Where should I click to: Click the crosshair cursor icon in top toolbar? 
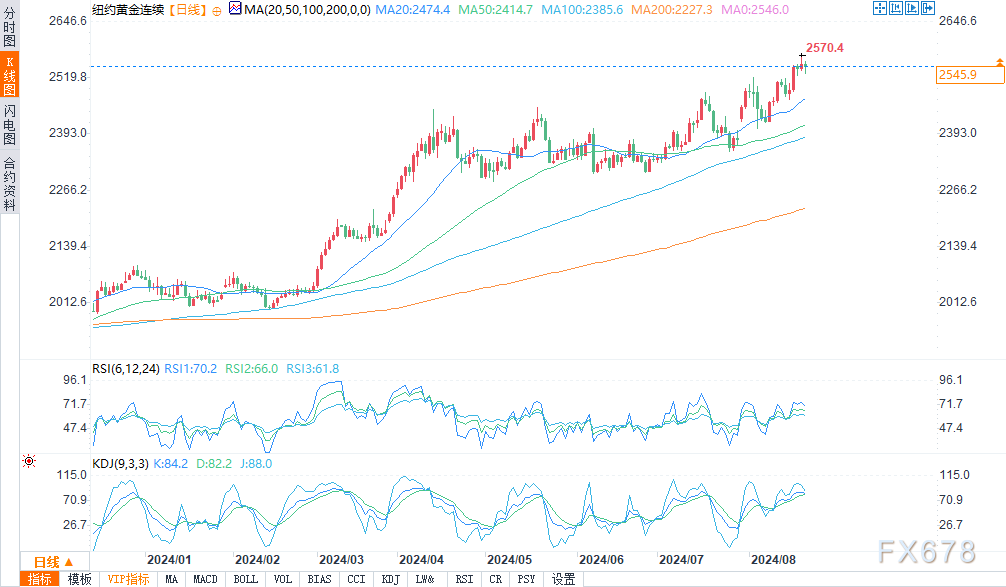pos(880,8)
